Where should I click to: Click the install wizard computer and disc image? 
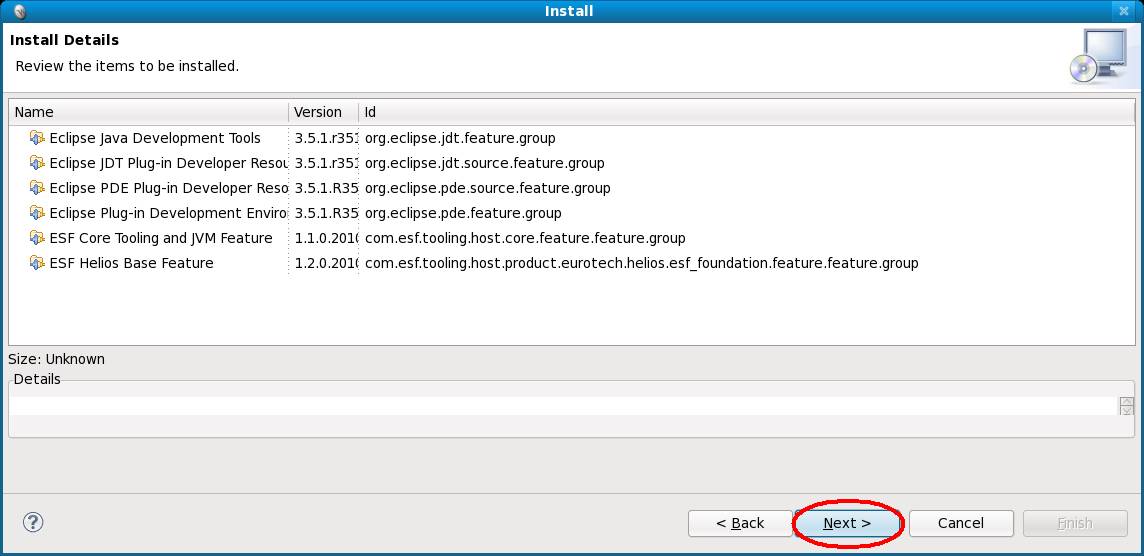[x=1098, y=56]
